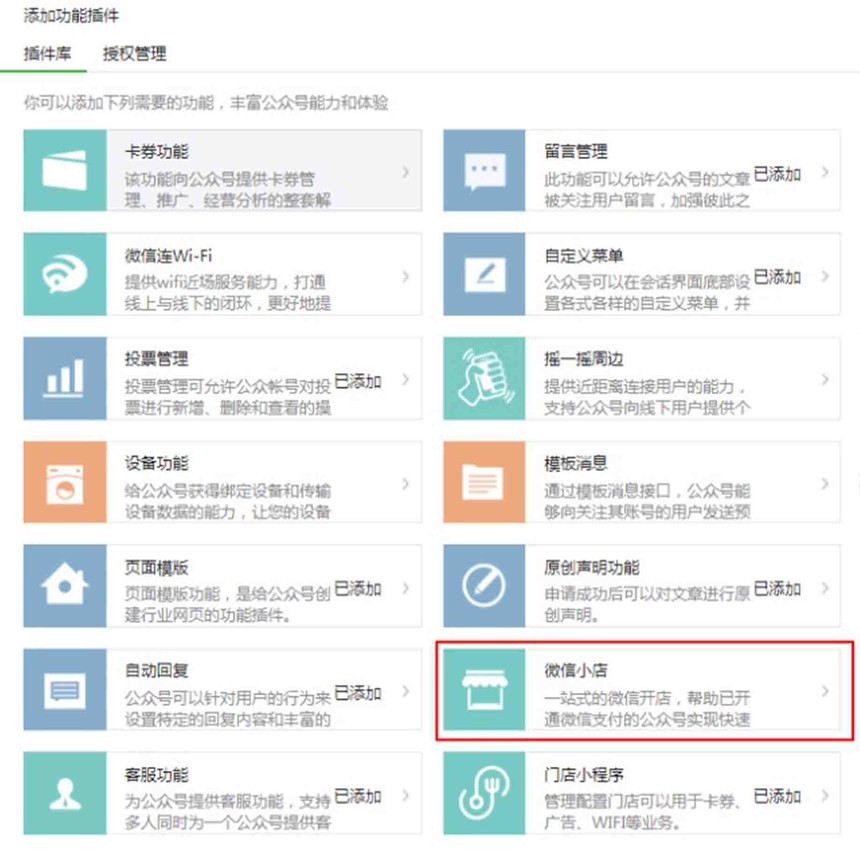860x852 pixels.
Task: Open the 门店小程序 plugin title
Action: tap(584, 775)
